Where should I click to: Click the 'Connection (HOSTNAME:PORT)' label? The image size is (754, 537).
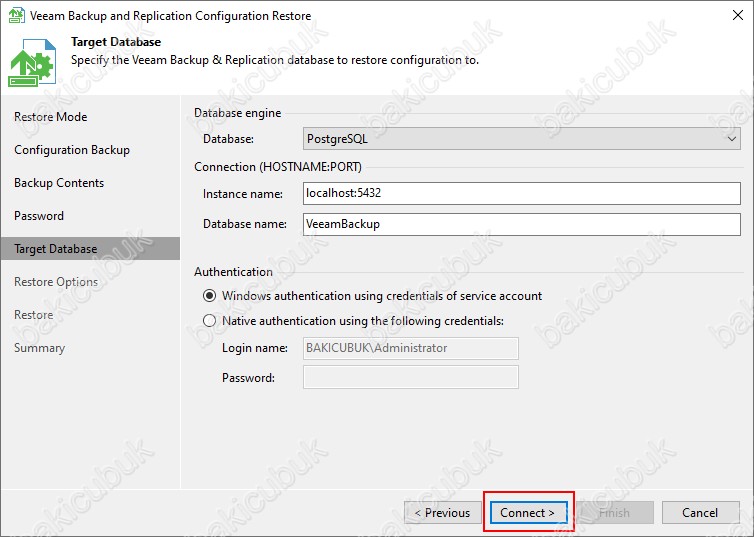click(x=278, y=167)
